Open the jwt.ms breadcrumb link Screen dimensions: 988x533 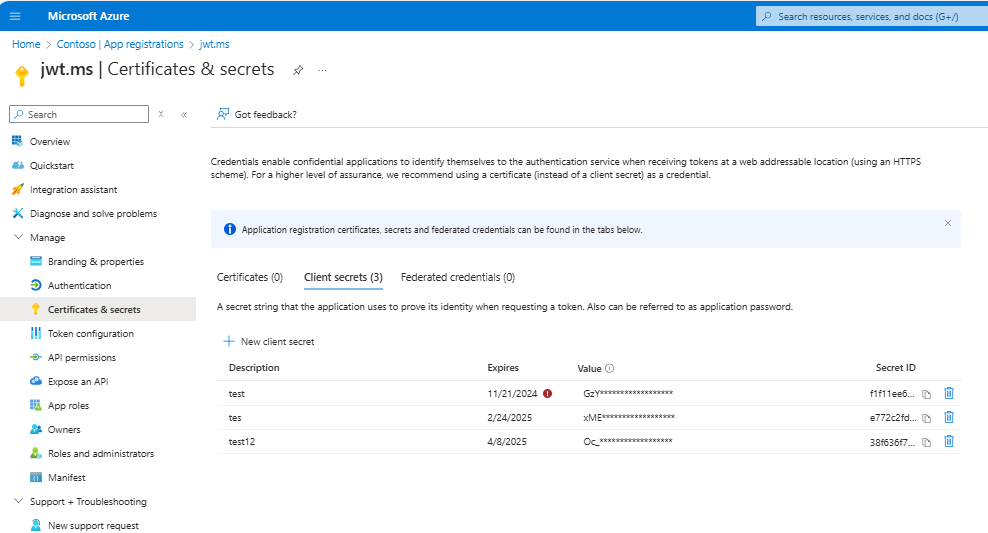[214, 44]
